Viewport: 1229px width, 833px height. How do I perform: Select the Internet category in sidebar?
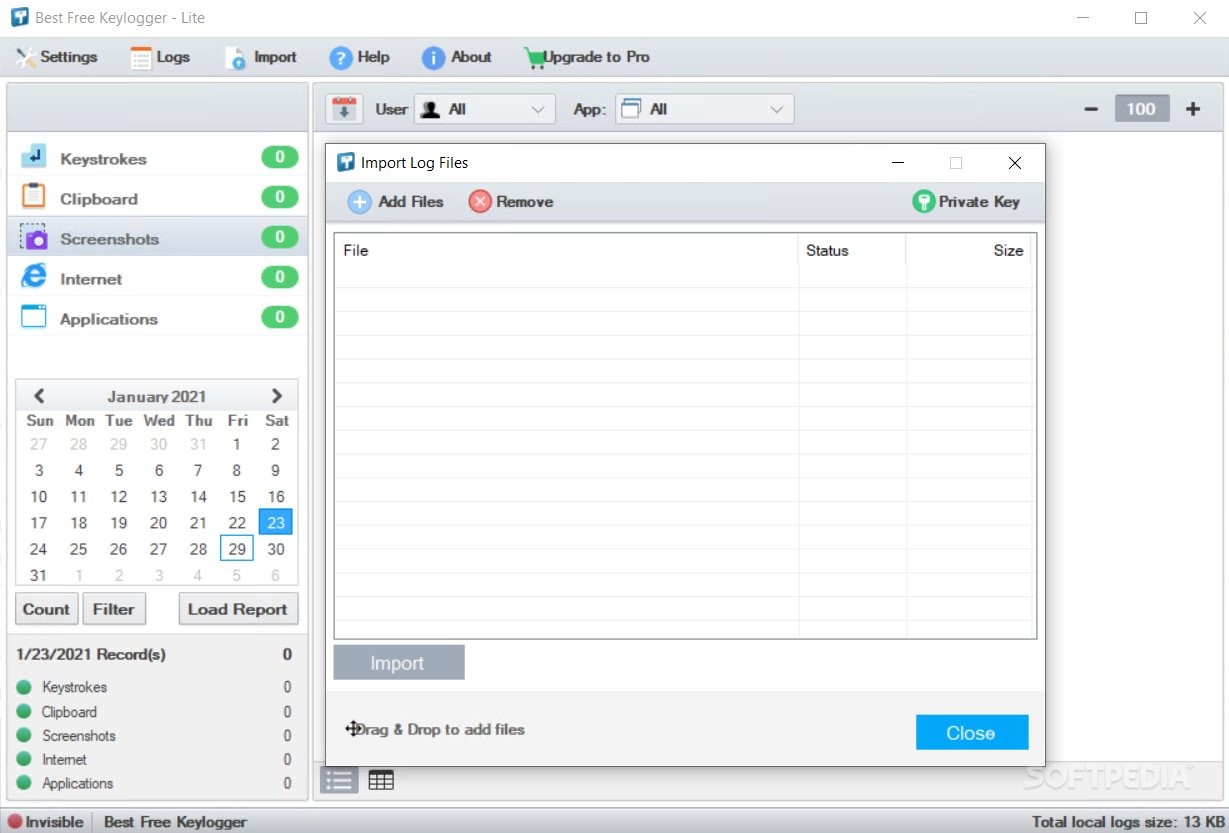[158, 278]
